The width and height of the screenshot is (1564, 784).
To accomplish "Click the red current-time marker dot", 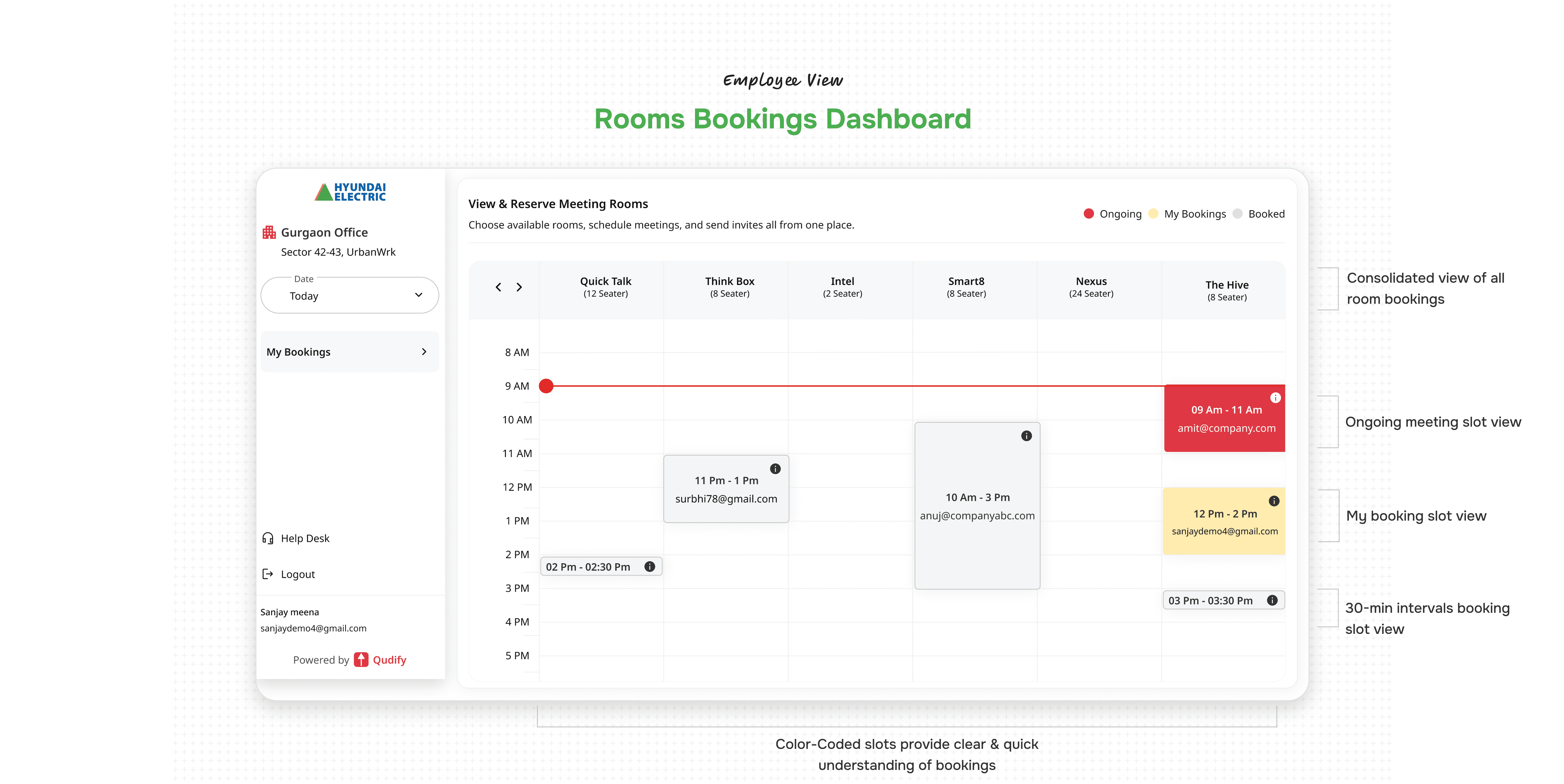I will (x=546, y=386).
